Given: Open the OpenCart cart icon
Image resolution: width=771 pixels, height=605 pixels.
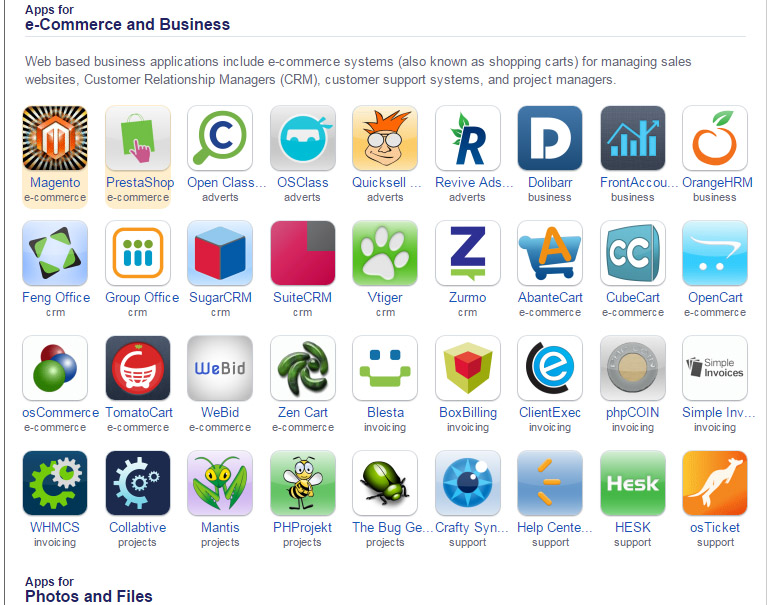Looking at the screenshot, I should (x=715, y=253).
